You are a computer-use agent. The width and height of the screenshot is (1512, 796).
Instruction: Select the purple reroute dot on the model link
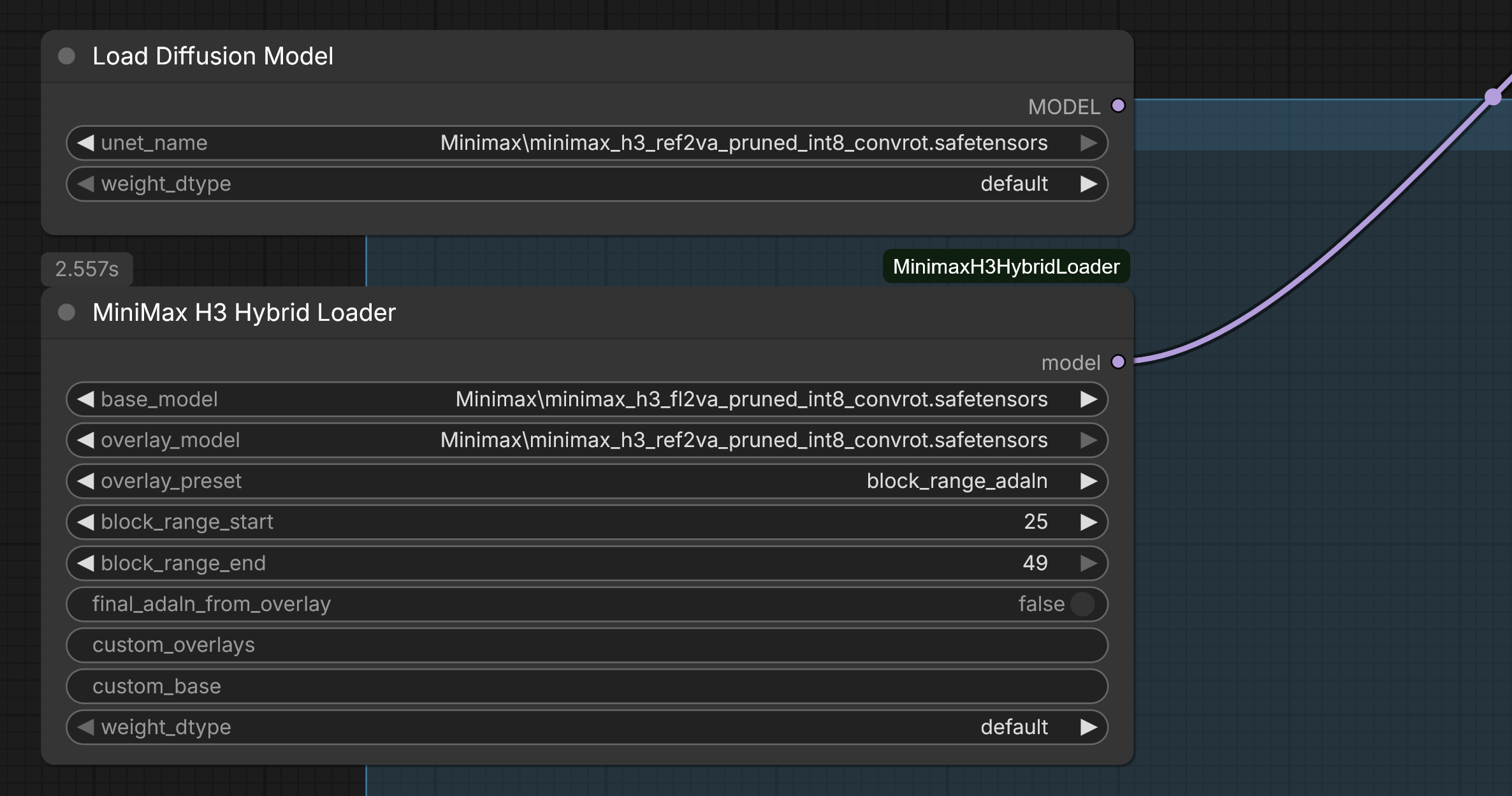point(1494,97)
